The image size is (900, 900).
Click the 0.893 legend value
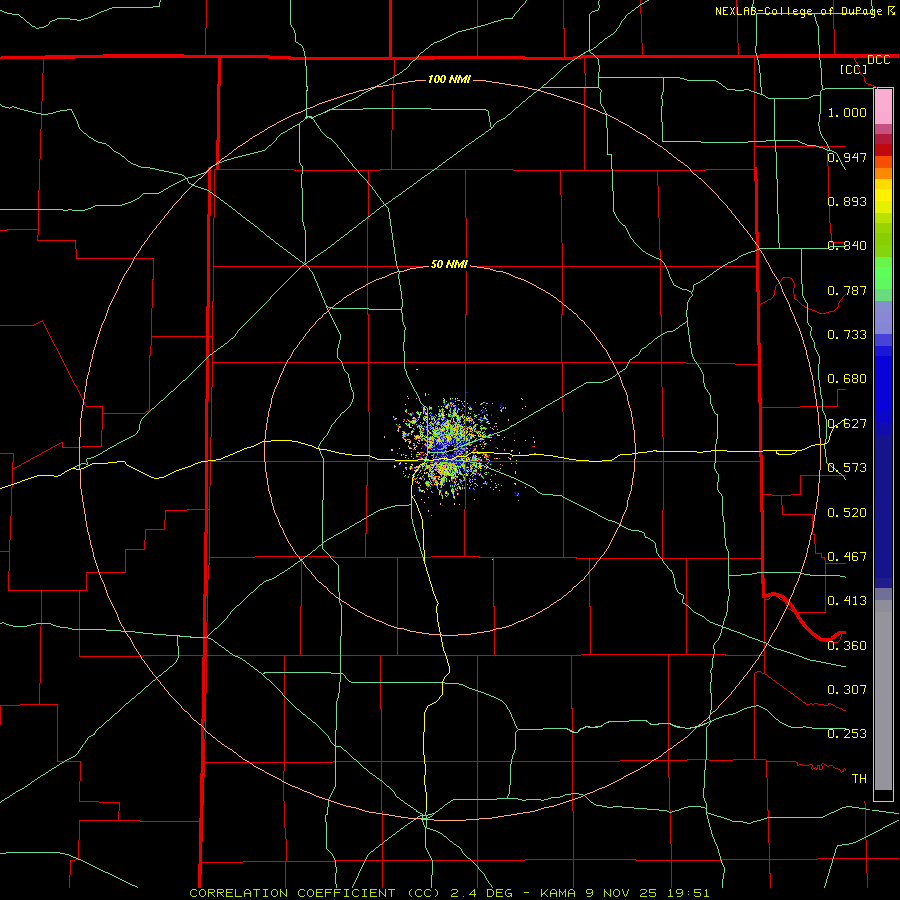[847, 201]
